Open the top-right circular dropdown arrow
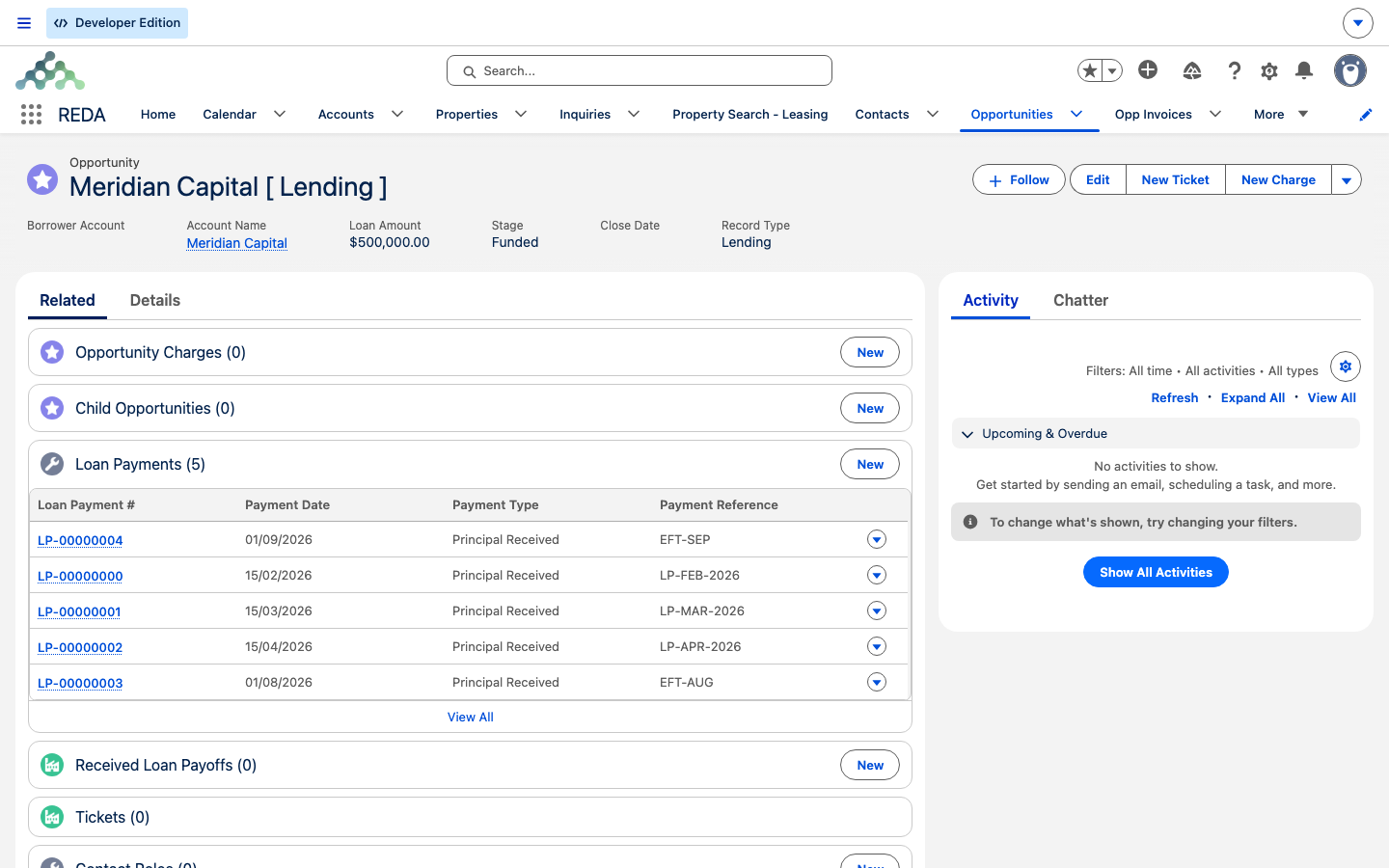Image resolution: width=1389 pixels, height=868 pixels. pos(1358,23)
